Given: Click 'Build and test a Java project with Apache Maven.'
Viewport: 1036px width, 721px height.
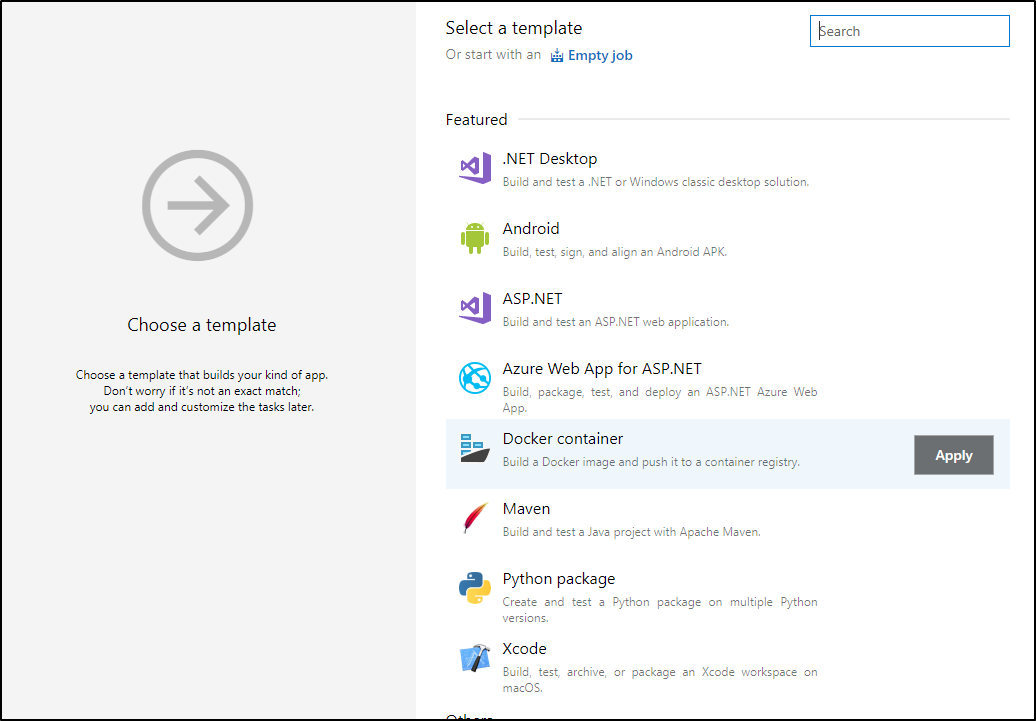Looking at the screenshot, I should (632, 532).
